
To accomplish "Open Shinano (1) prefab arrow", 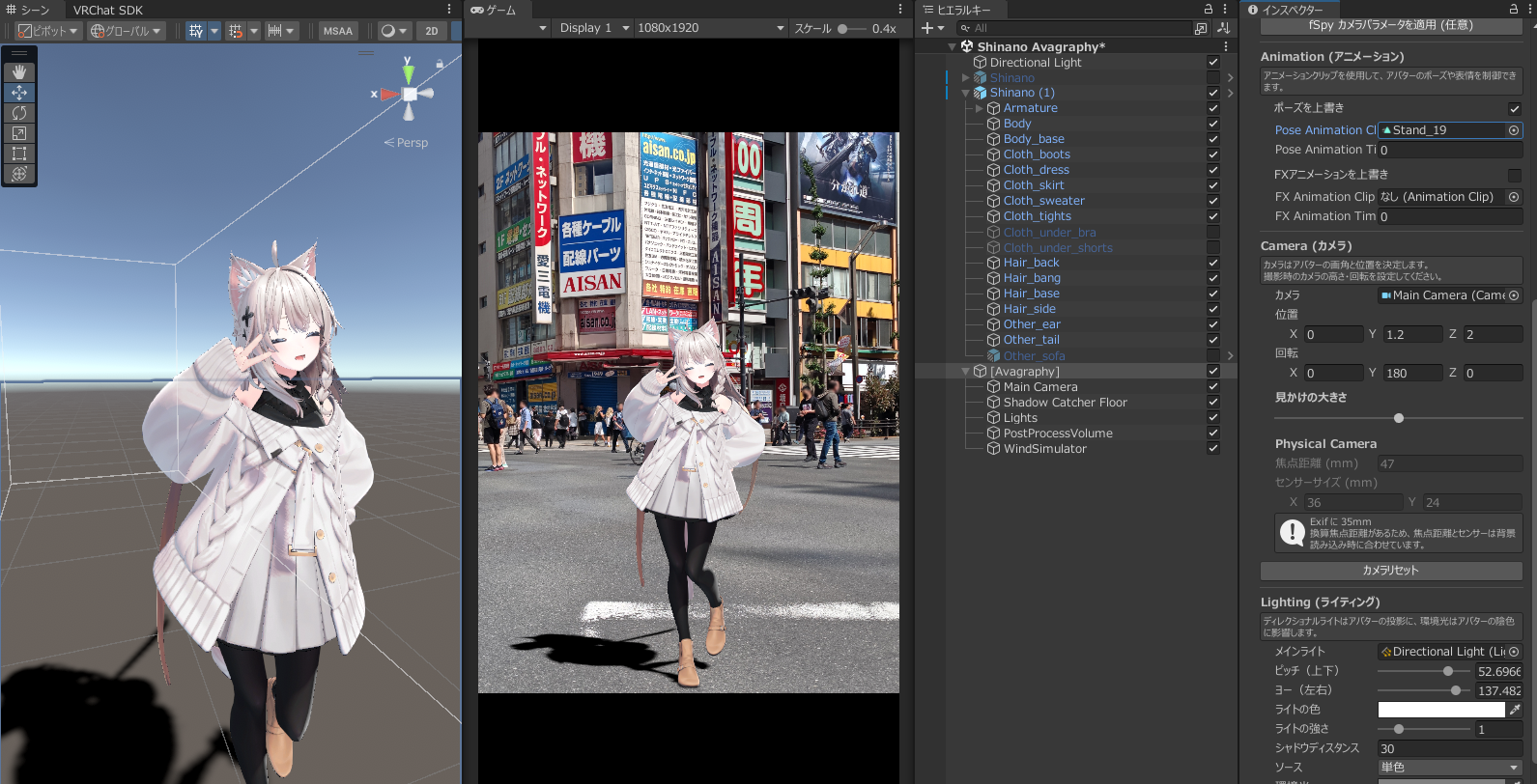I will click(x=1231, y=93).
